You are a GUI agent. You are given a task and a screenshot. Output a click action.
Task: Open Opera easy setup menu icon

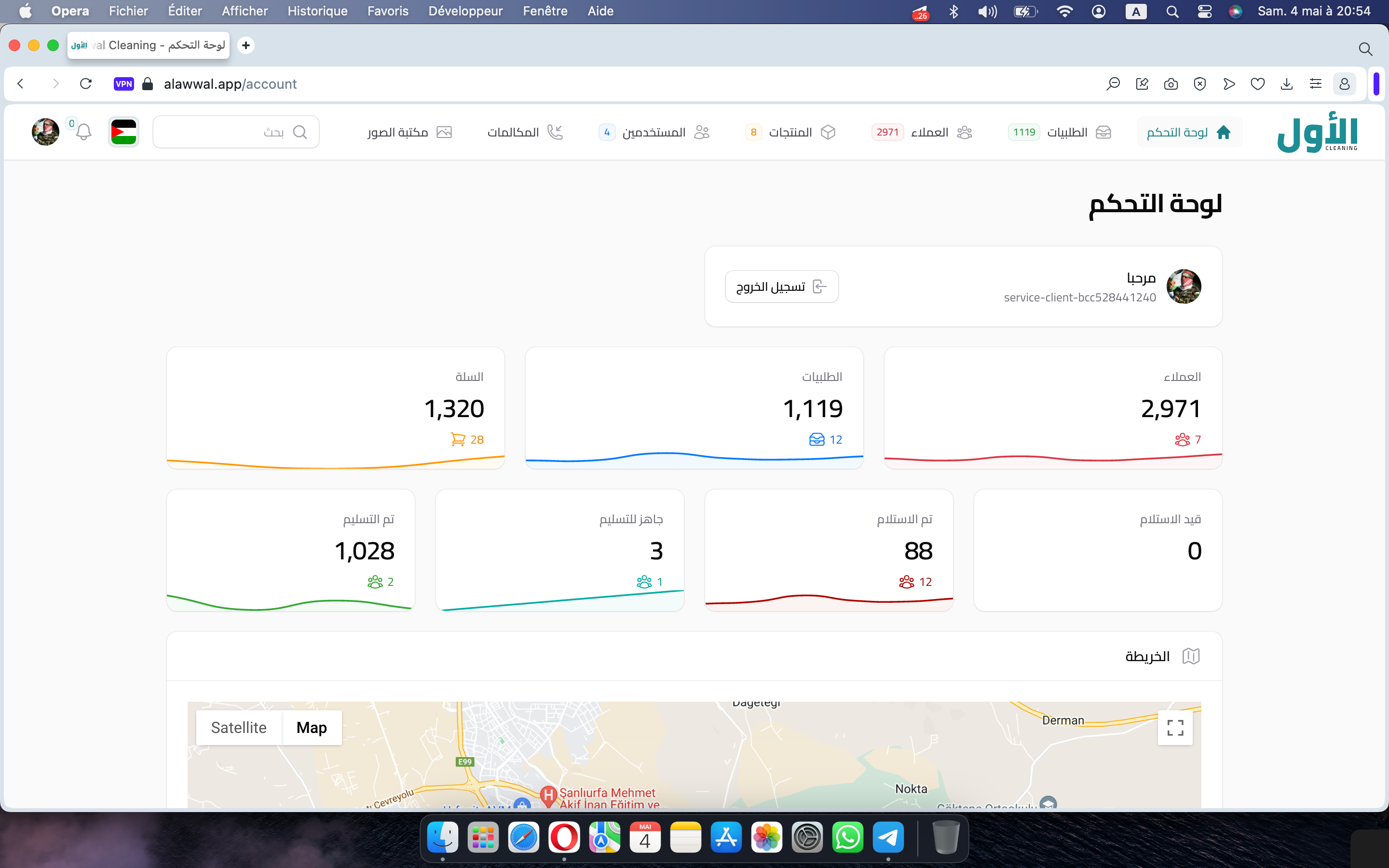[1315, 84]
